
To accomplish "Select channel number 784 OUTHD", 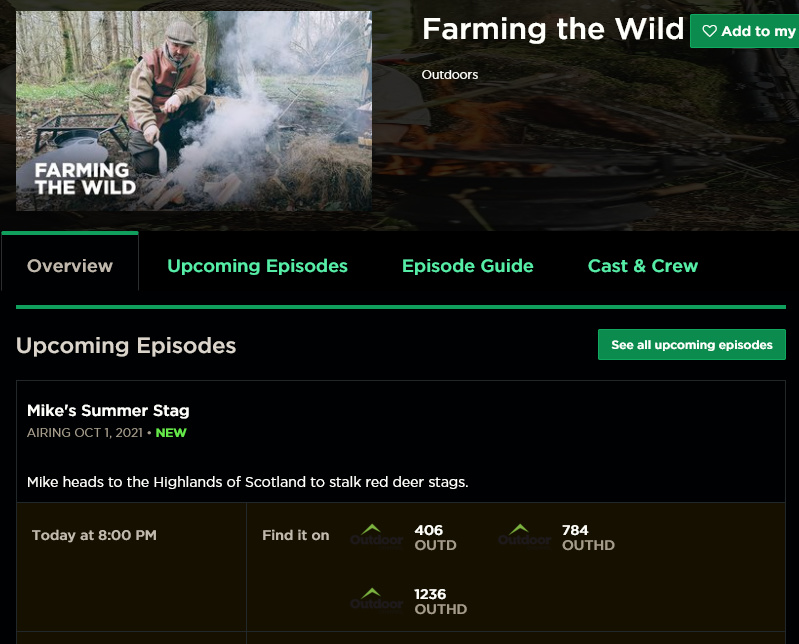I will 588,537.
